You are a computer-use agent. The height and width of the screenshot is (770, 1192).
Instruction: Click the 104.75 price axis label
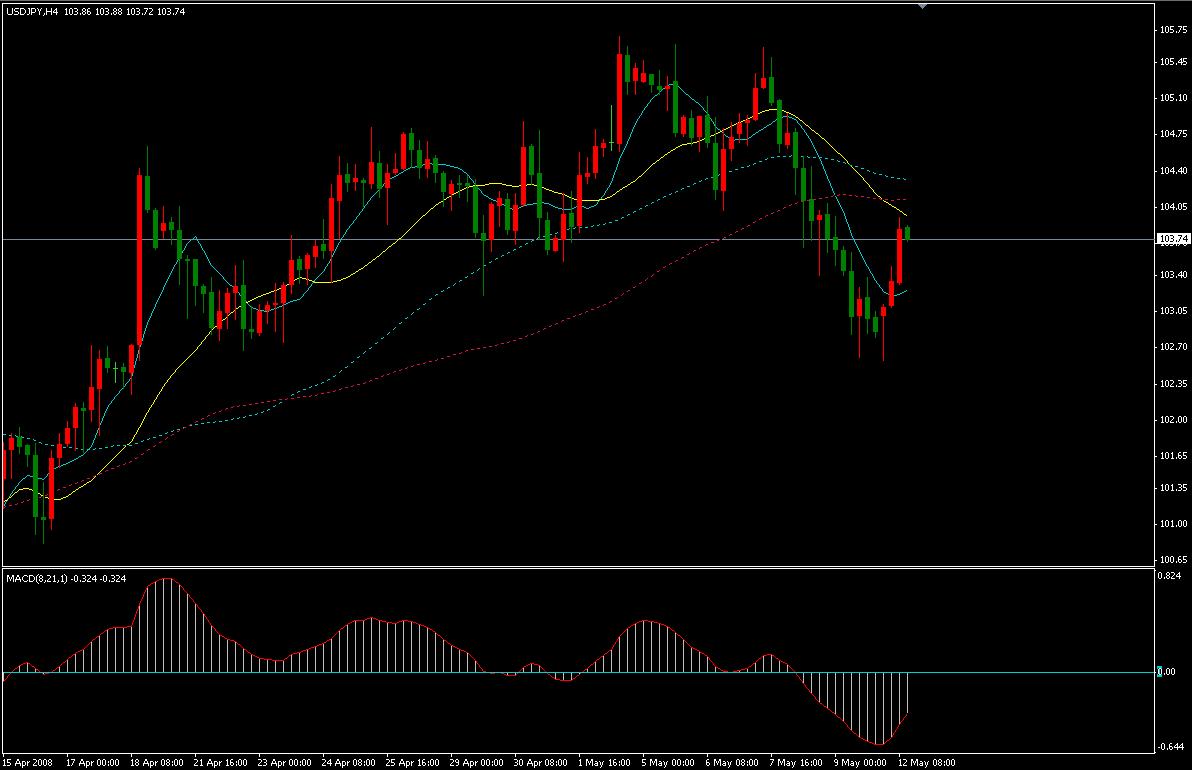point(1173,134)
